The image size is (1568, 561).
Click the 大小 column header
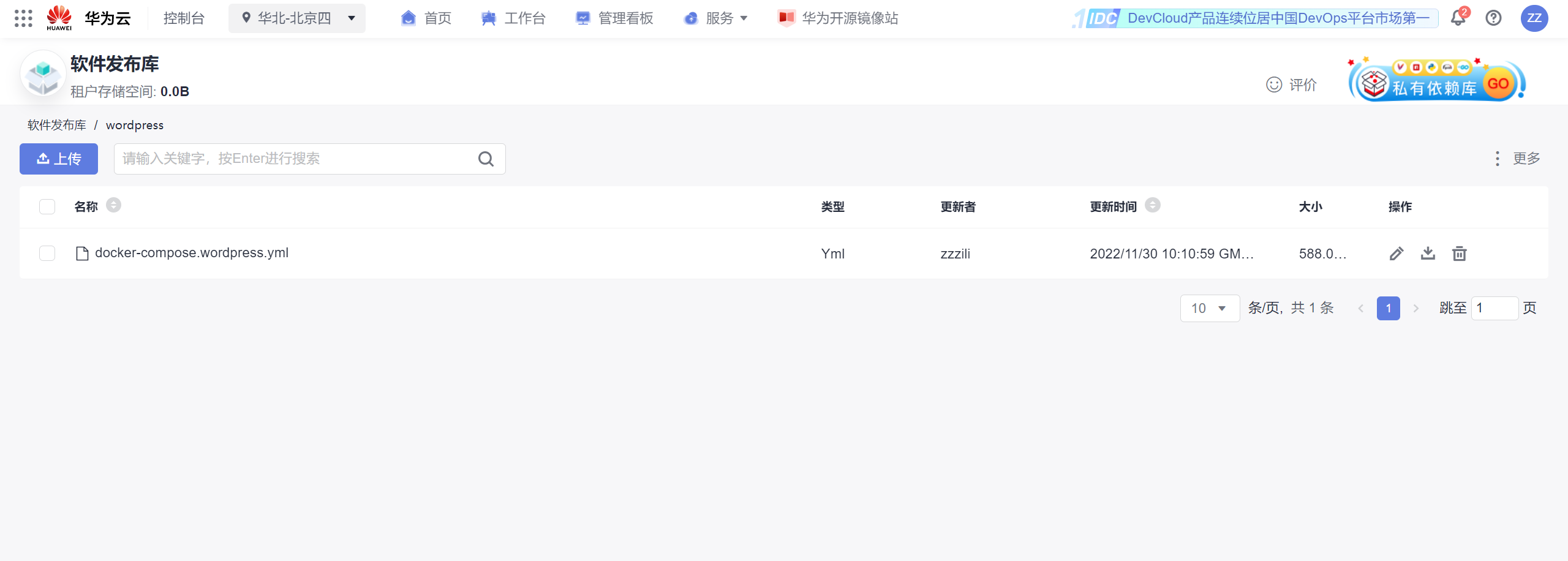[x=1311, y=207]
